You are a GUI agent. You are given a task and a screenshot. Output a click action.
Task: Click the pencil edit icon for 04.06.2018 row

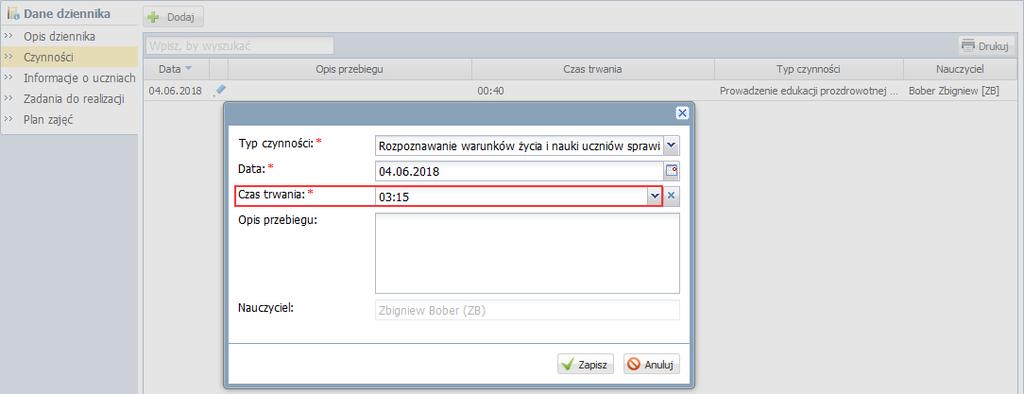pos(220,90)
